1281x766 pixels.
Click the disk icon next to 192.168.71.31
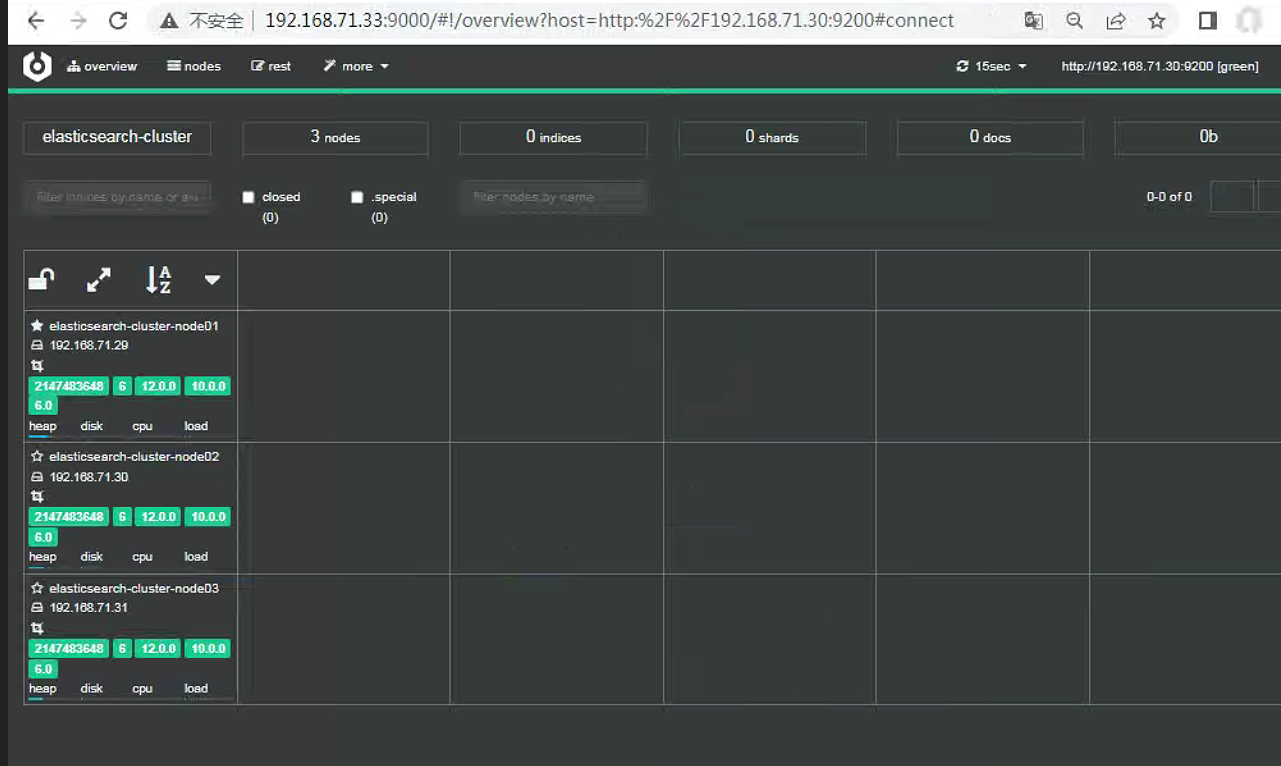pos(37,607)
